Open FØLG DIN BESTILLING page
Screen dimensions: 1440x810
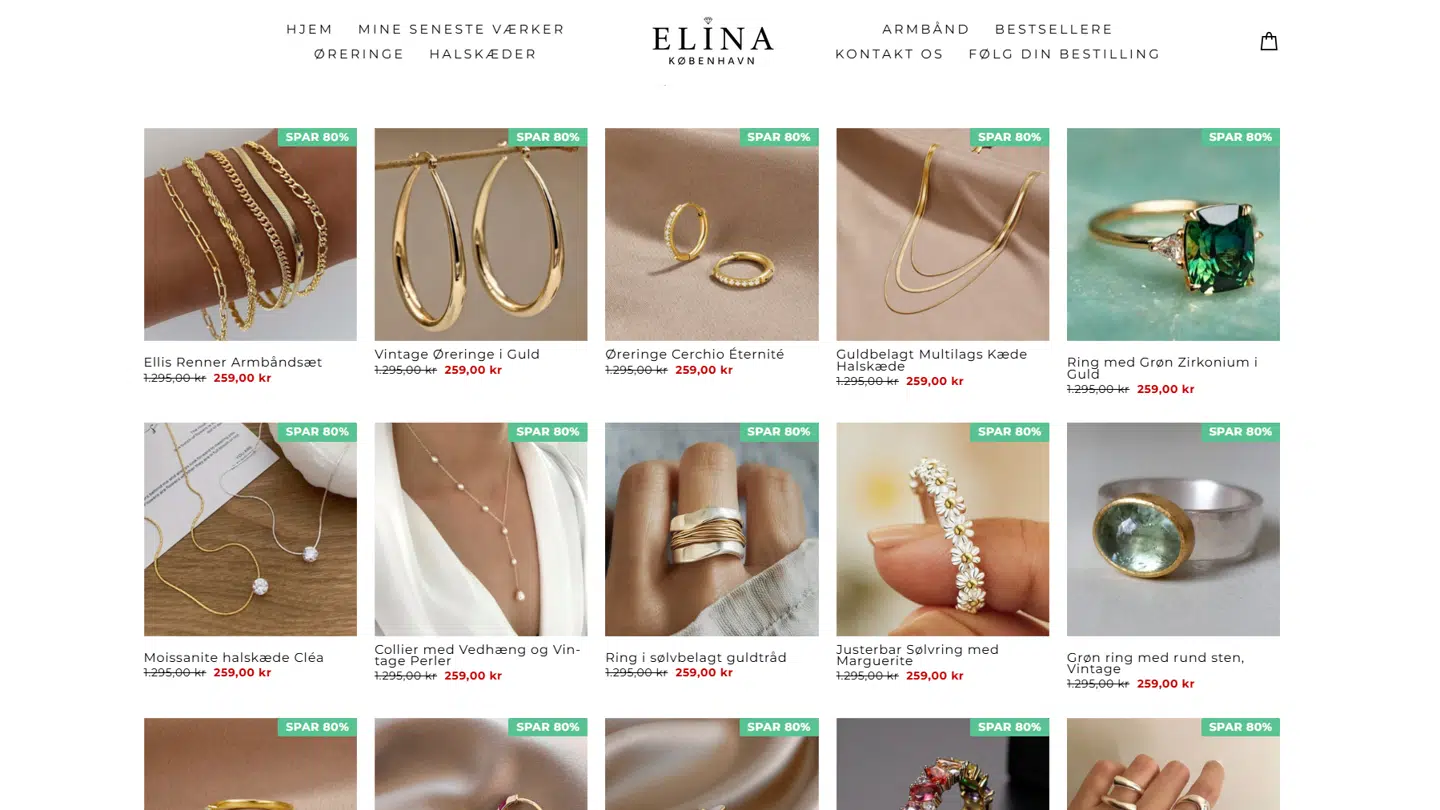point(1064,54)
